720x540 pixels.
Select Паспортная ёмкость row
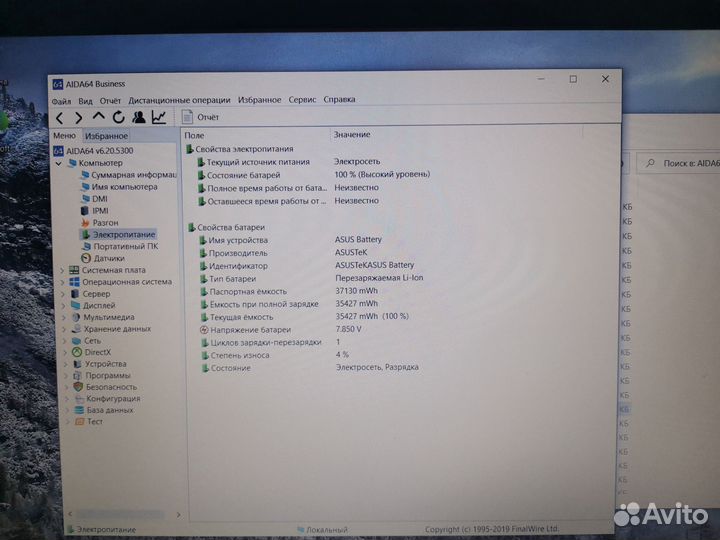(314, 291)
